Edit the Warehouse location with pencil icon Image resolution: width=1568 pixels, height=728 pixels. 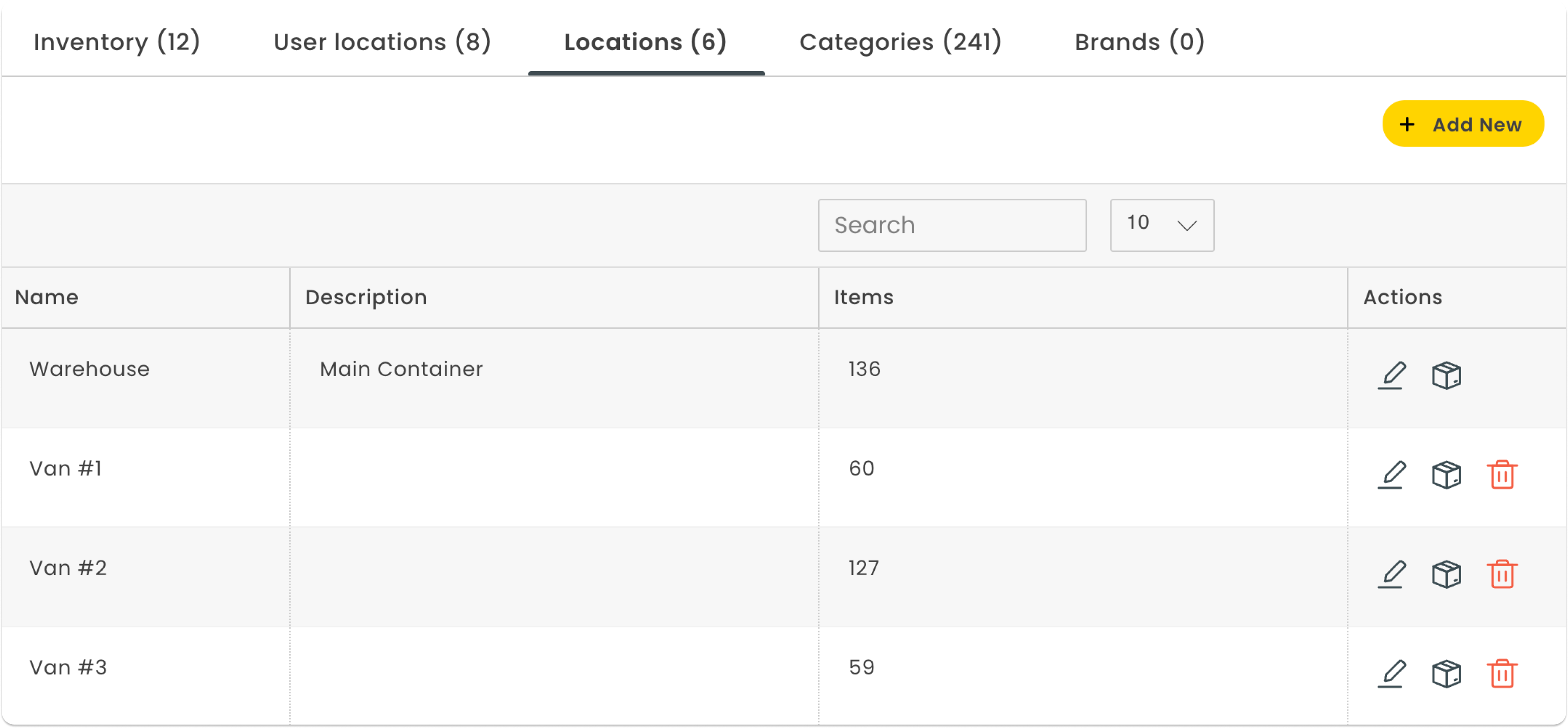click(x=1391, y=375)
